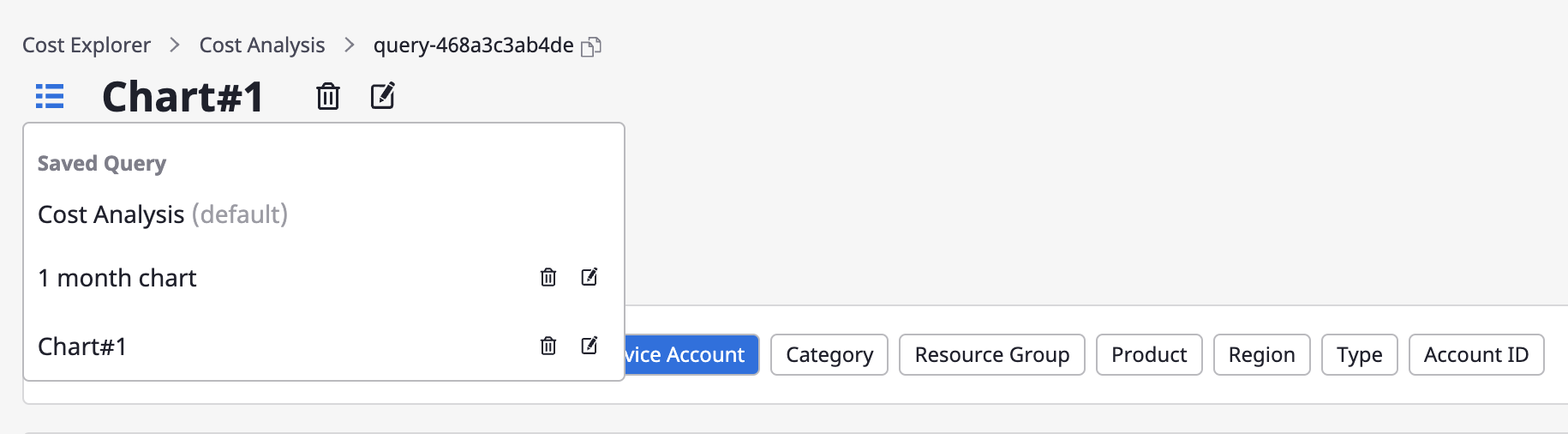Edit the Chart#1 saved query in list
The width and height of the screenshot is (1568, 434).
(x=589, y=346)
